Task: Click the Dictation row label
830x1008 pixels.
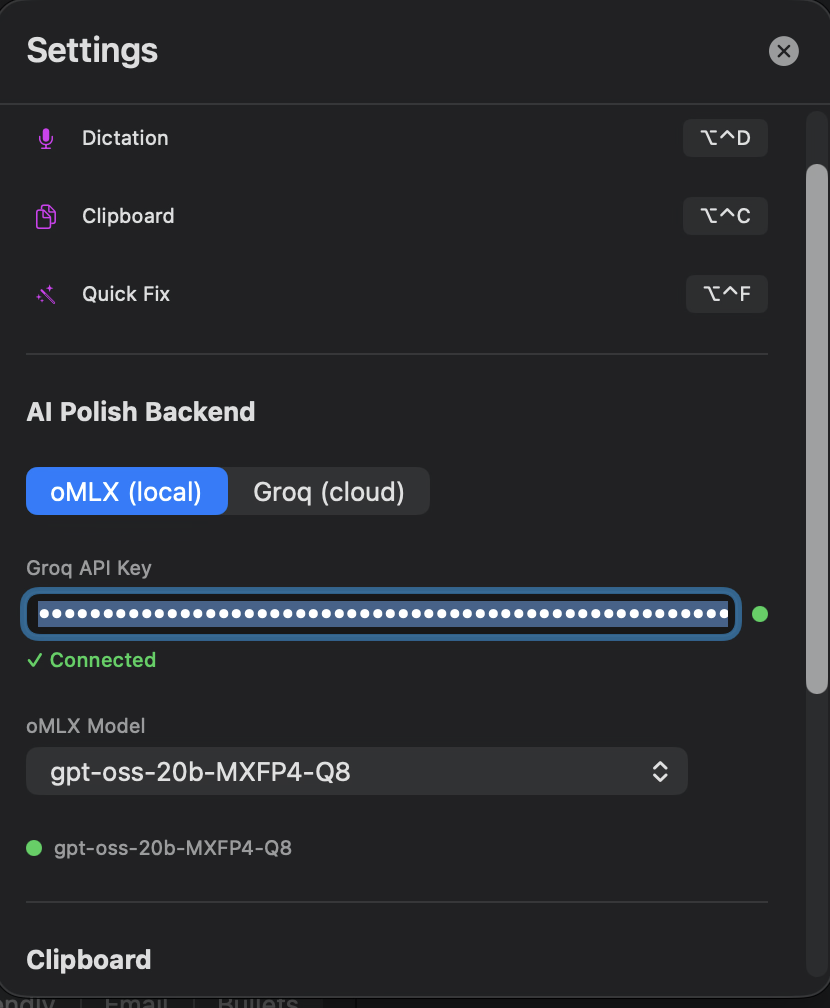Action: pos(125,138)
